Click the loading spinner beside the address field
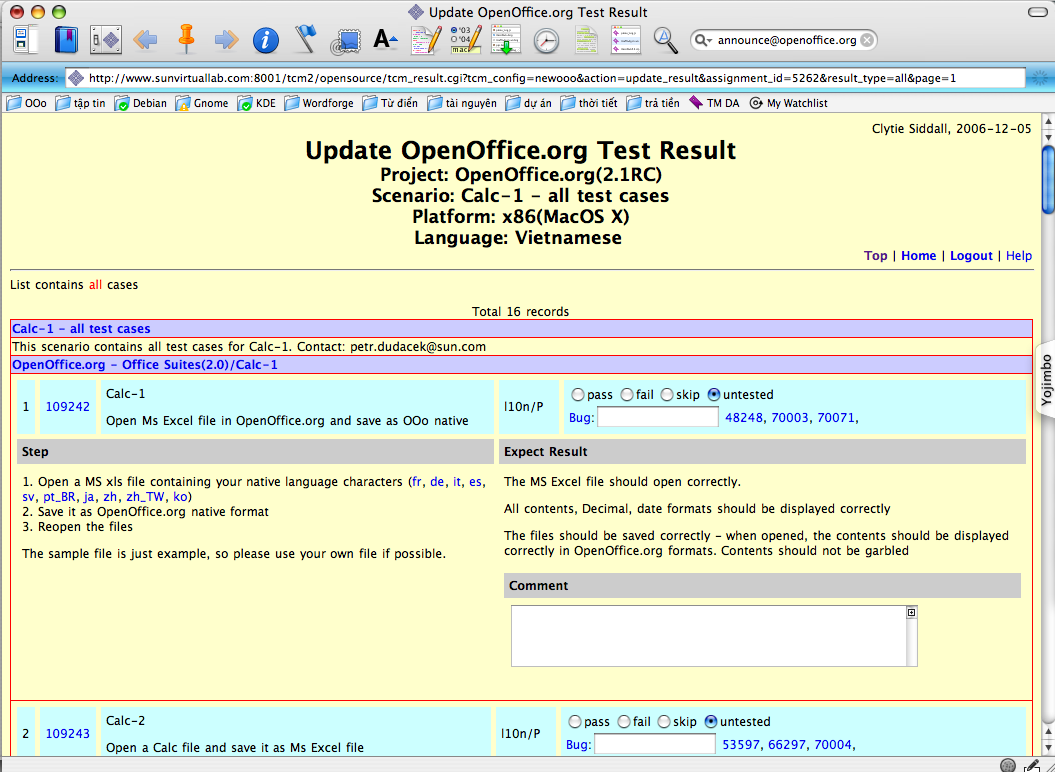 [1039, 78]
